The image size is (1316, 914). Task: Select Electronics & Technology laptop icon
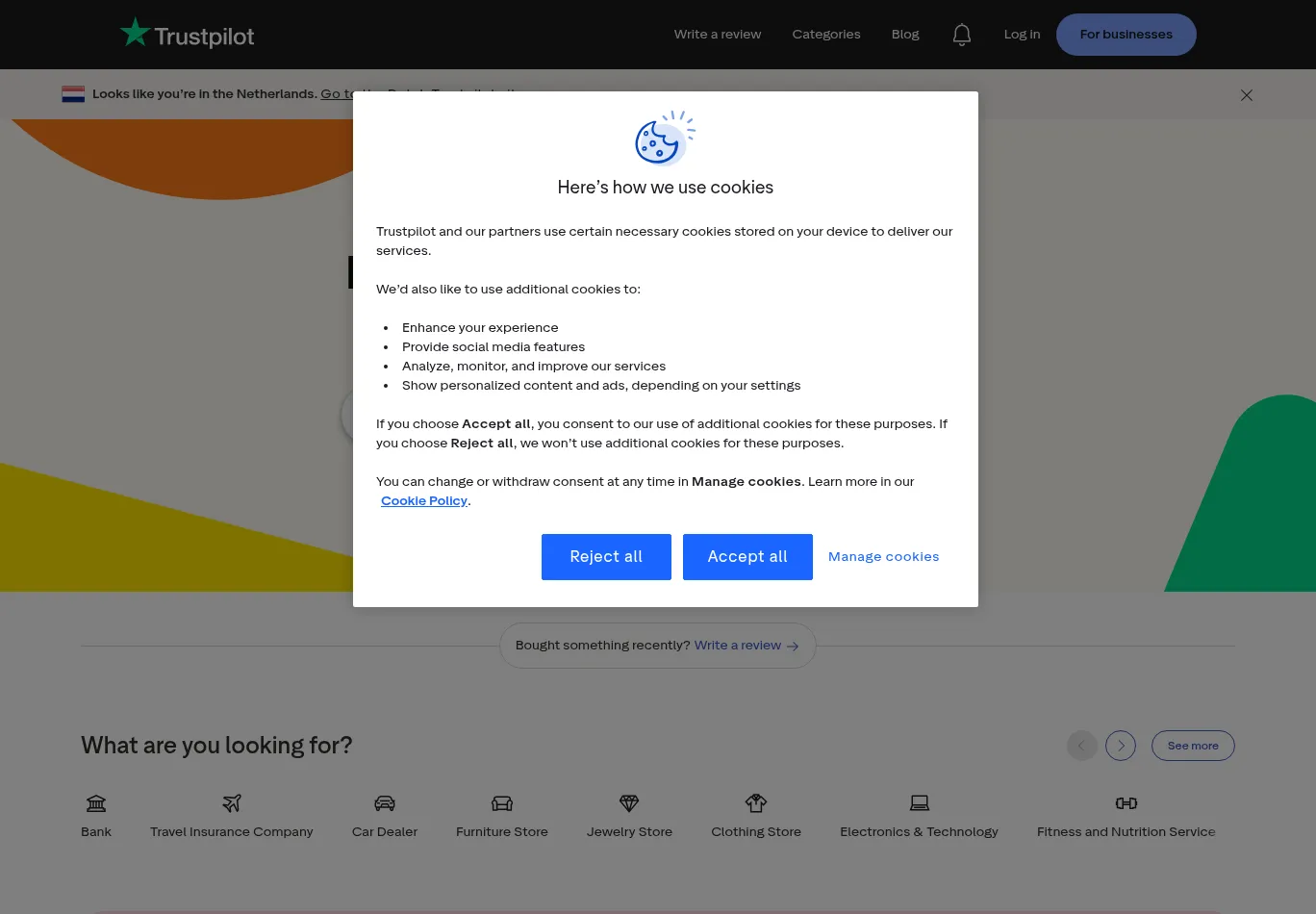[920, 803]
